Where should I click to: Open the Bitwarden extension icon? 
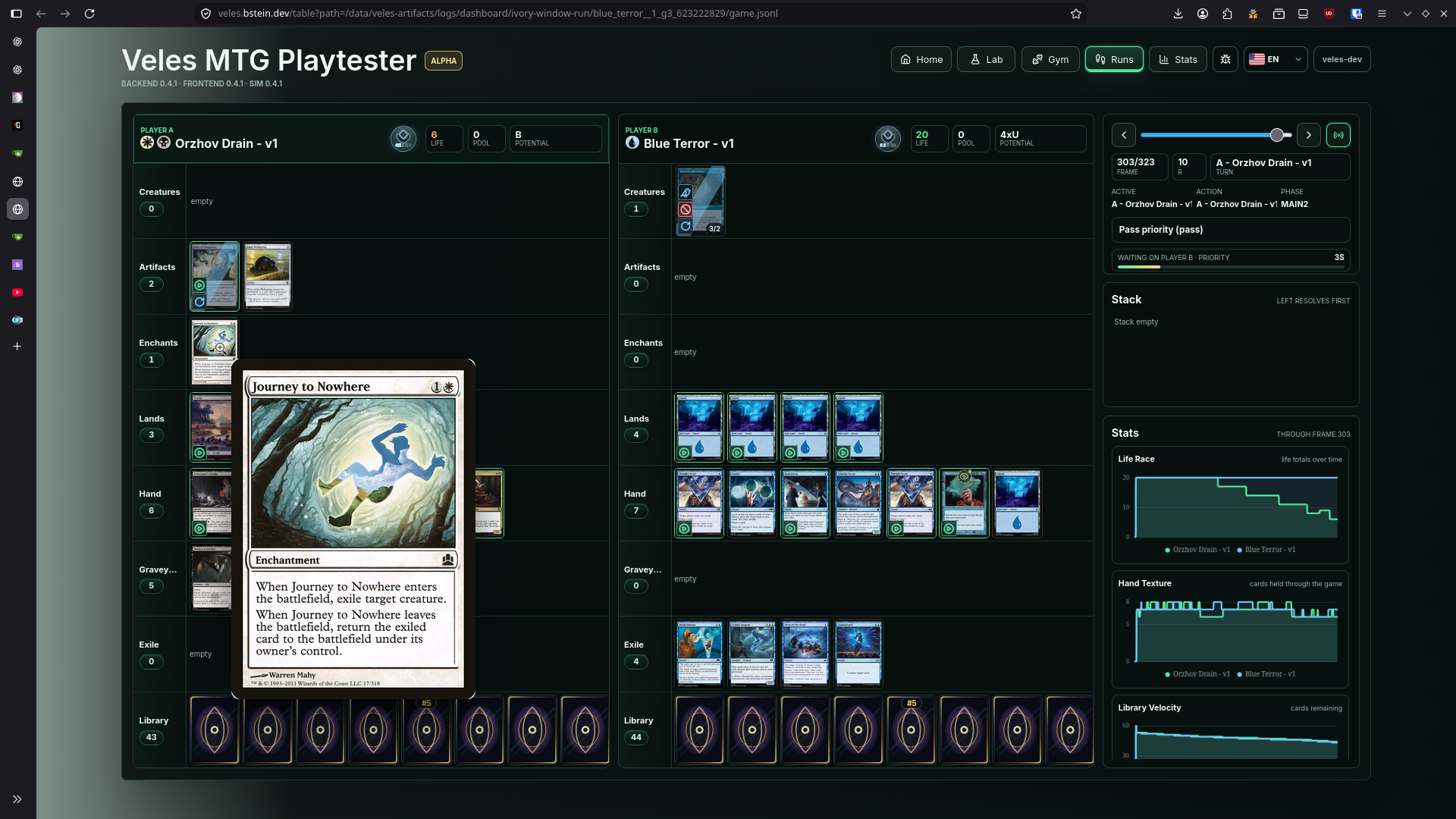(x=1357, y=14)
